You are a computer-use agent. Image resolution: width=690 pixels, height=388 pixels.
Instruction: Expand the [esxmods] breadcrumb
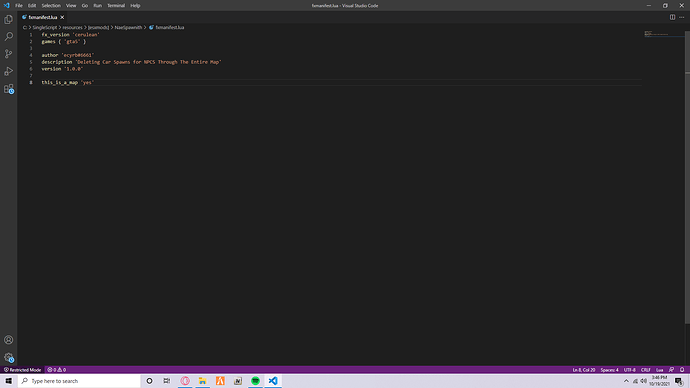(x=98, y=27)
